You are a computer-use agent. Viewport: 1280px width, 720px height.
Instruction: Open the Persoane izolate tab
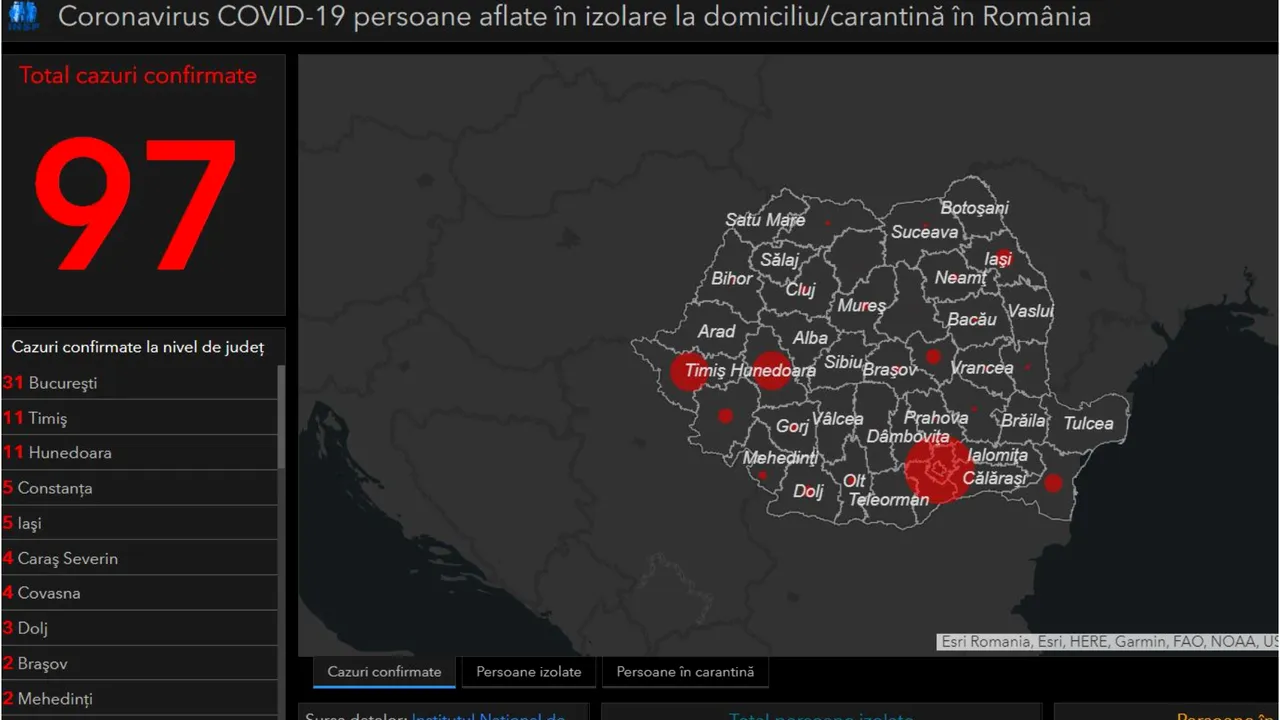(x=529, y=672)
